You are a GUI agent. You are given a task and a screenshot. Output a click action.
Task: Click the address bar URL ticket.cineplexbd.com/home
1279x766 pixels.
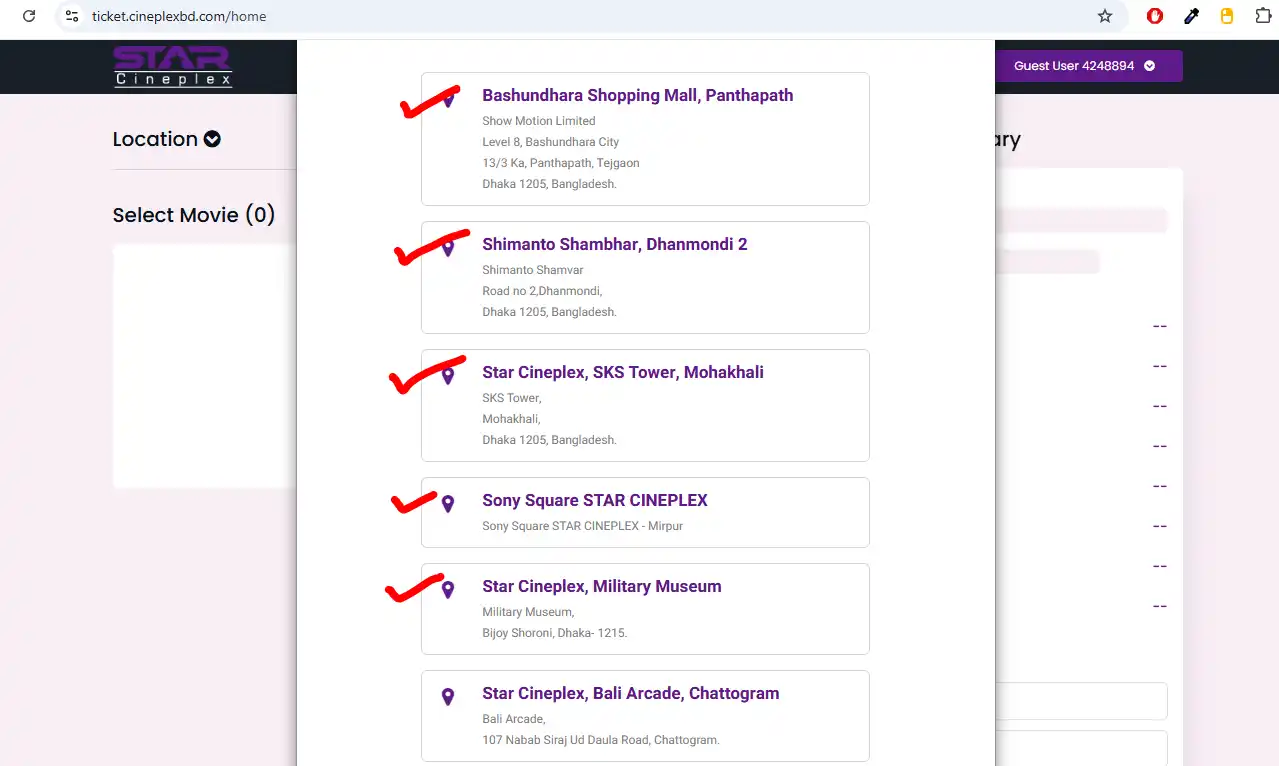point(179,16)
